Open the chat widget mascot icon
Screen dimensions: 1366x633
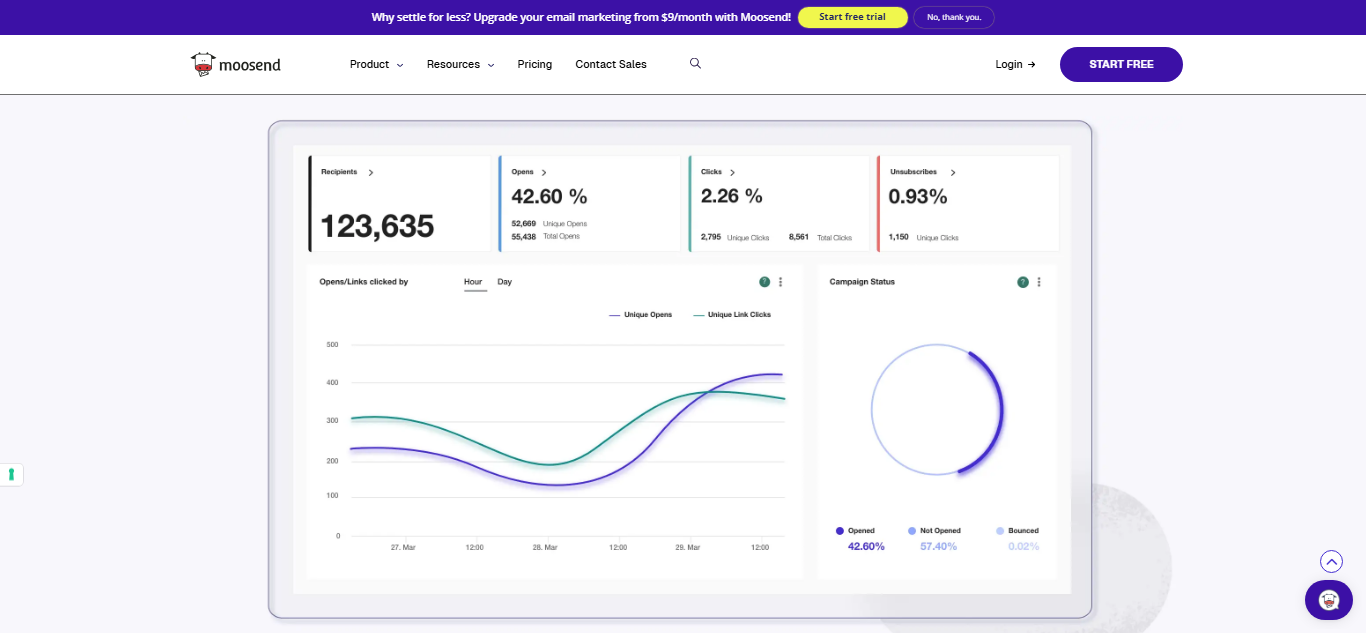[x=1328, y=599]
